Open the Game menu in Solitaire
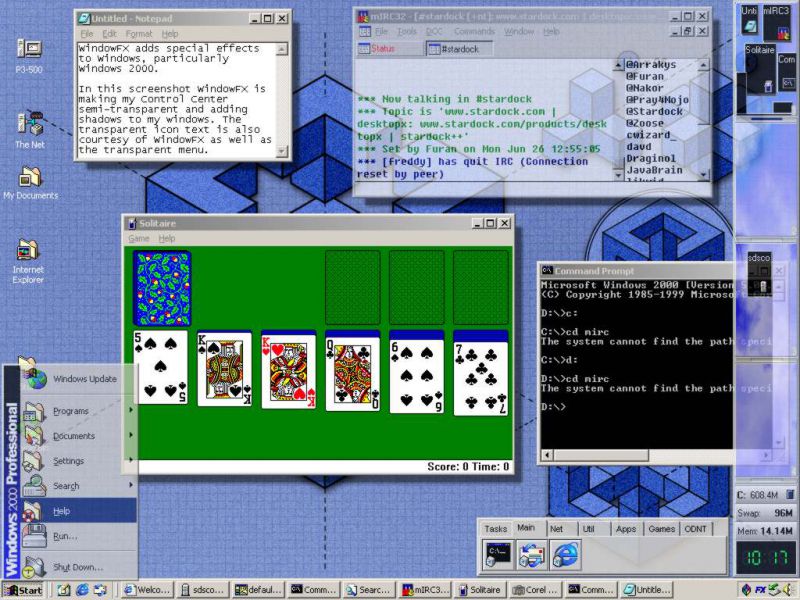This screenshot has height=600, width=800. (x=139, y=238)
